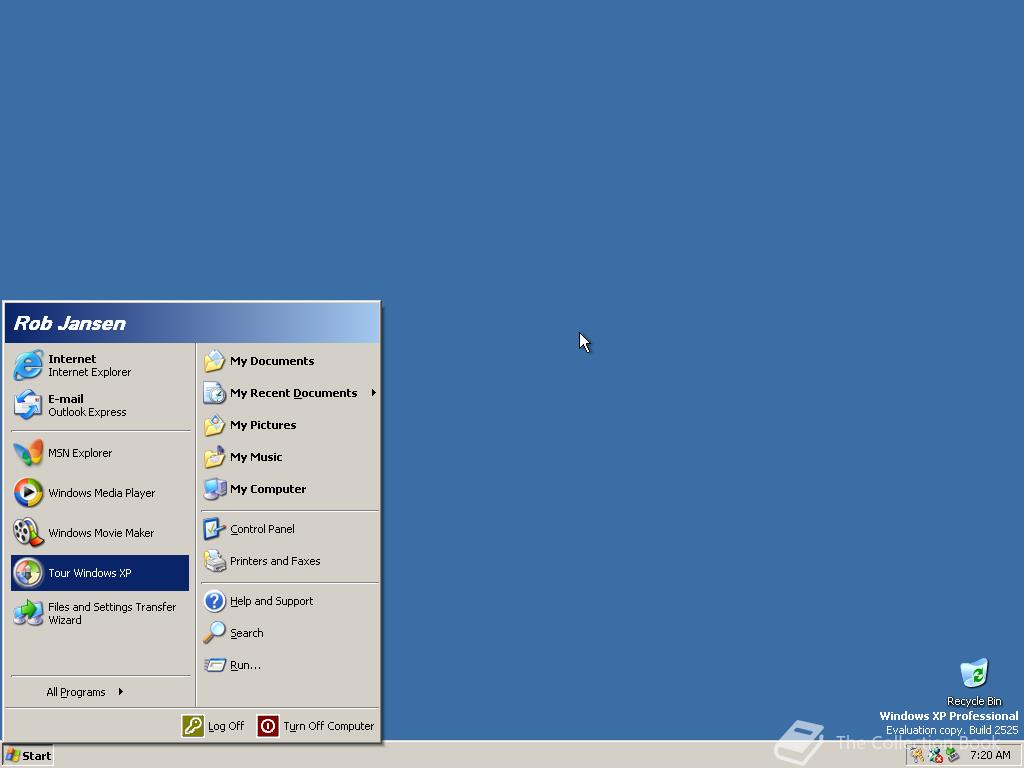Open the My Documents folder
1024x768 pixels.
click(290, 361)
